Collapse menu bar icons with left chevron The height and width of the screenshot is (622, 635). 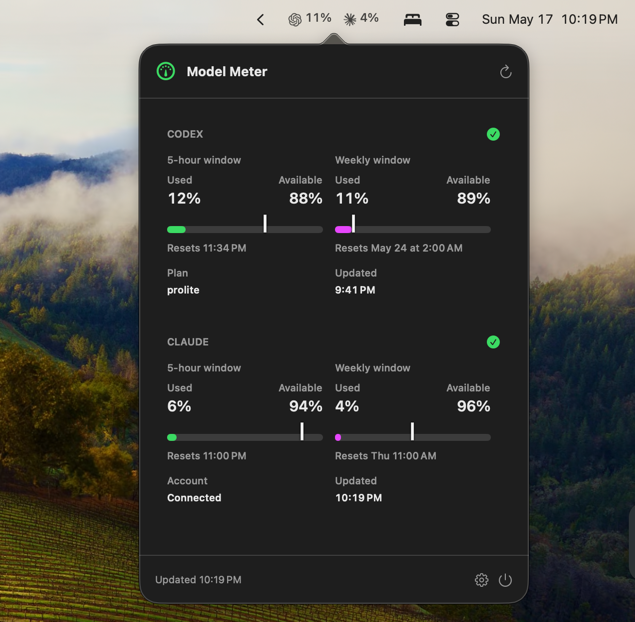[260, 19]
